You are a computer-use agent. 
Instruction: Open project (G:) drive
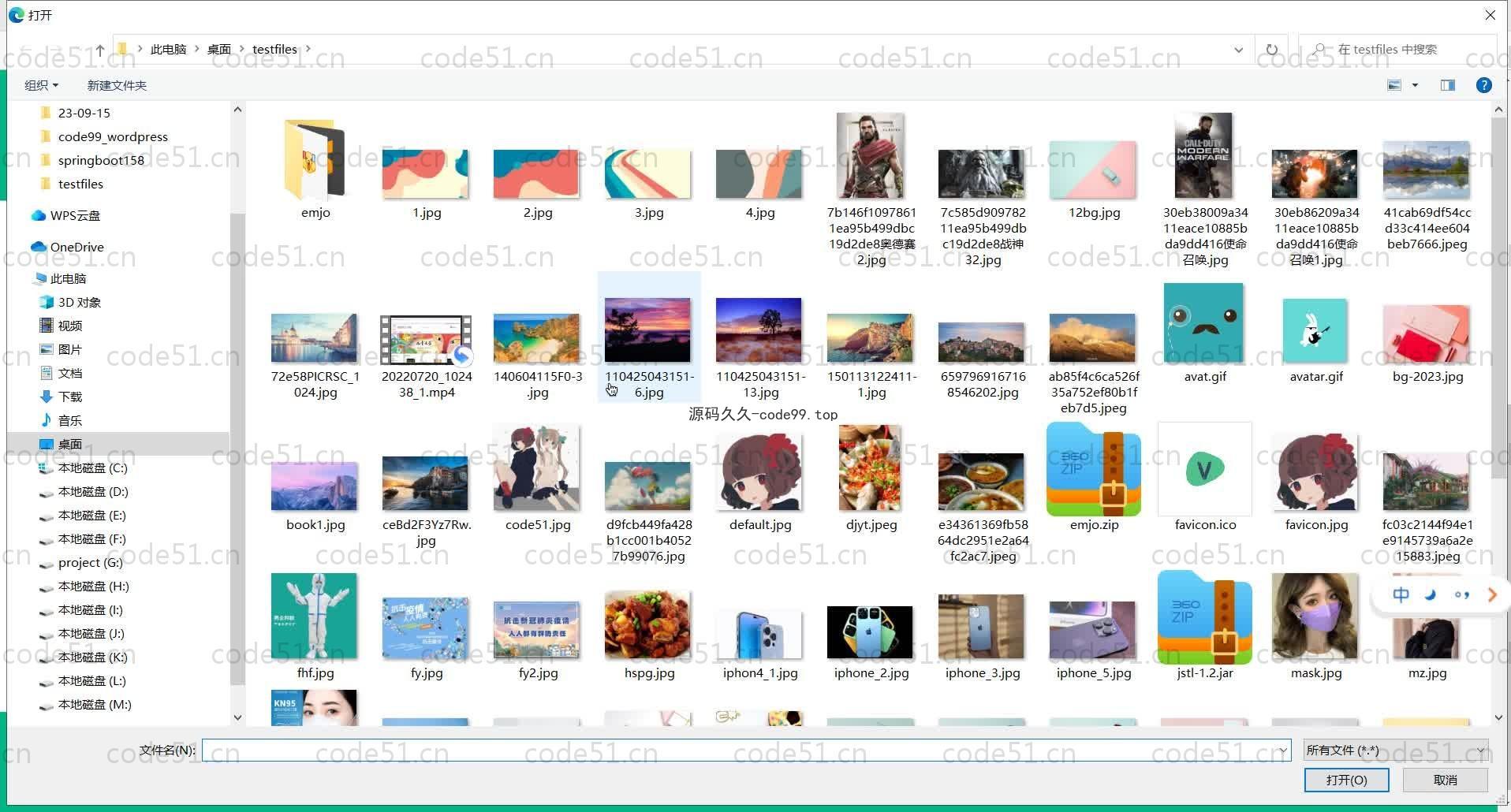(81, 562)
